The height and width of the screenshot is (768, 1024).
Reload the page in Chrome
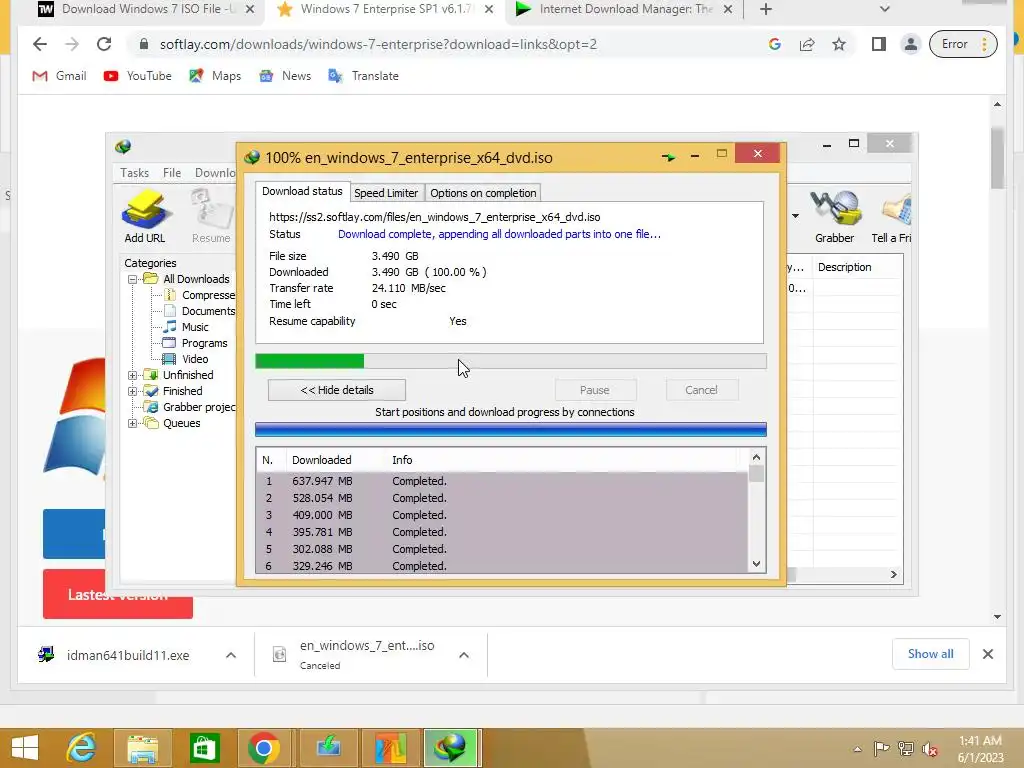[104, 44]
